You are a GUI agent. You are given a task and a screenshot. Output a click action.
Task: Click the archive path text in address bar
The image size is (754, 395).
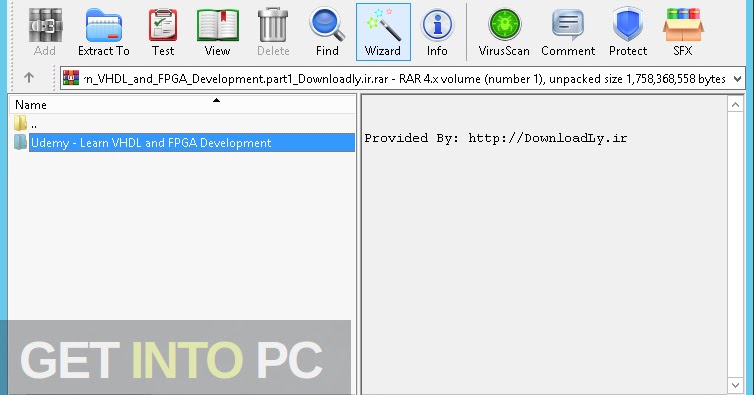tap(404, 78)
